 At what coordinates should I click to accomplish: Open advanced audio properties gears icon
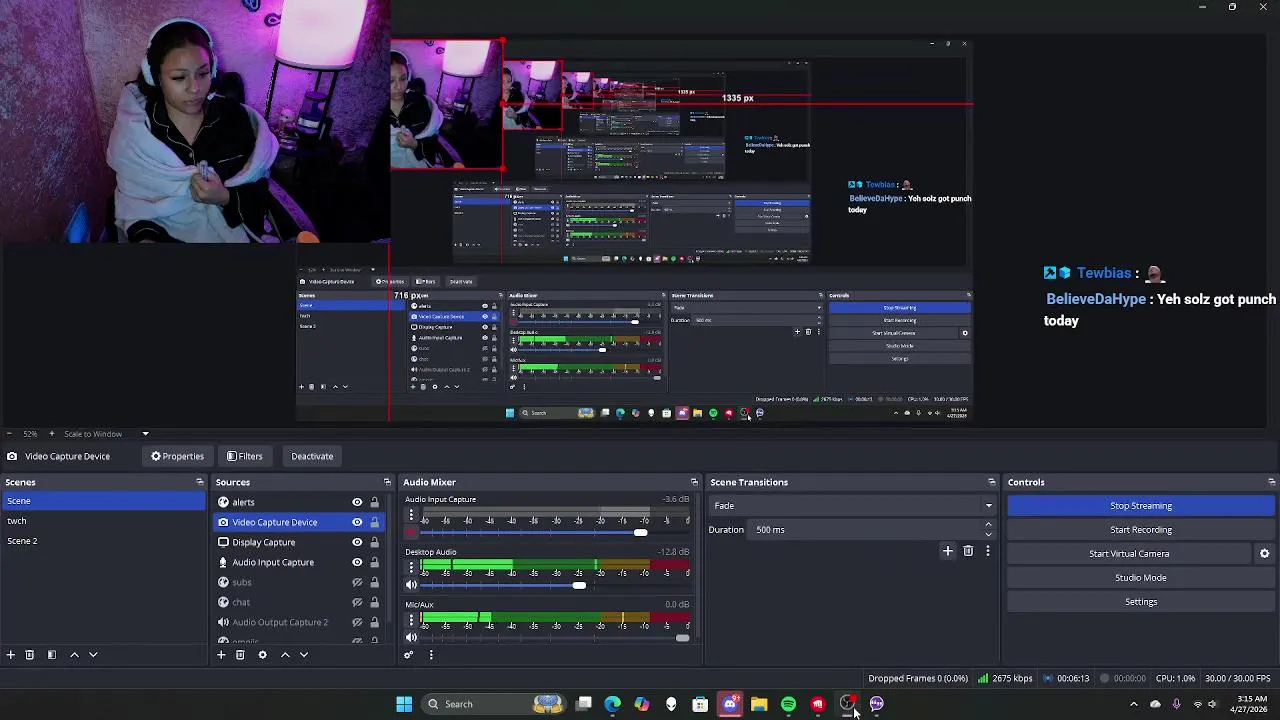[408, 655]
